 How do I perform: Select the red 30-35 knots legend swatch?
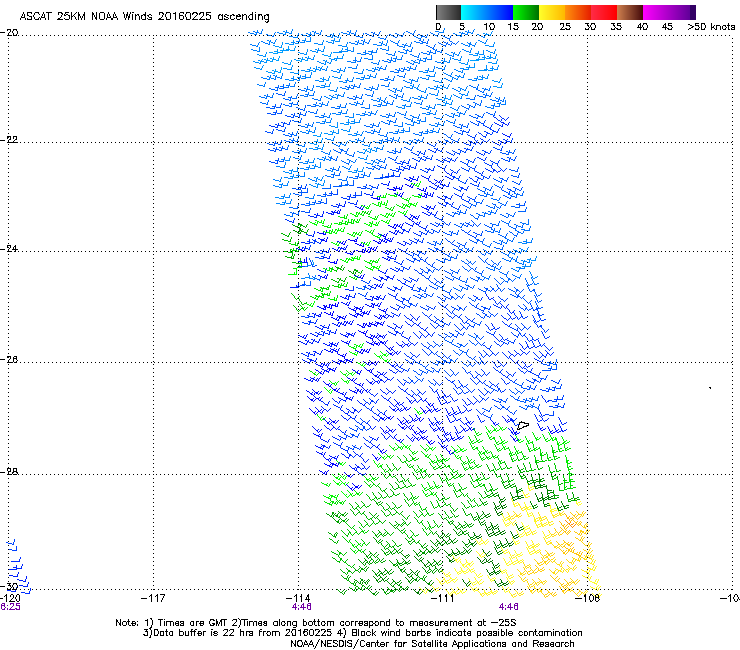pos(604,12)
